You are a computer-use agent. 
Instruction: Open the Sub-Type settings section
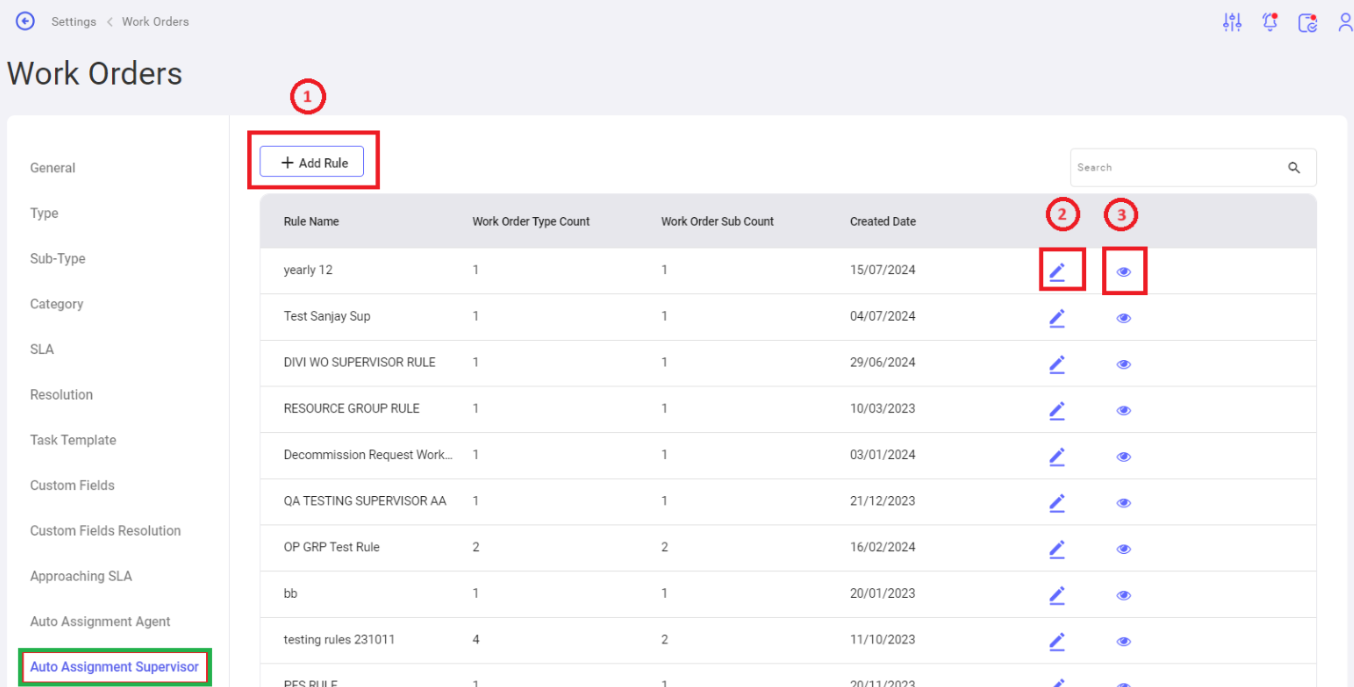(58, 258)
